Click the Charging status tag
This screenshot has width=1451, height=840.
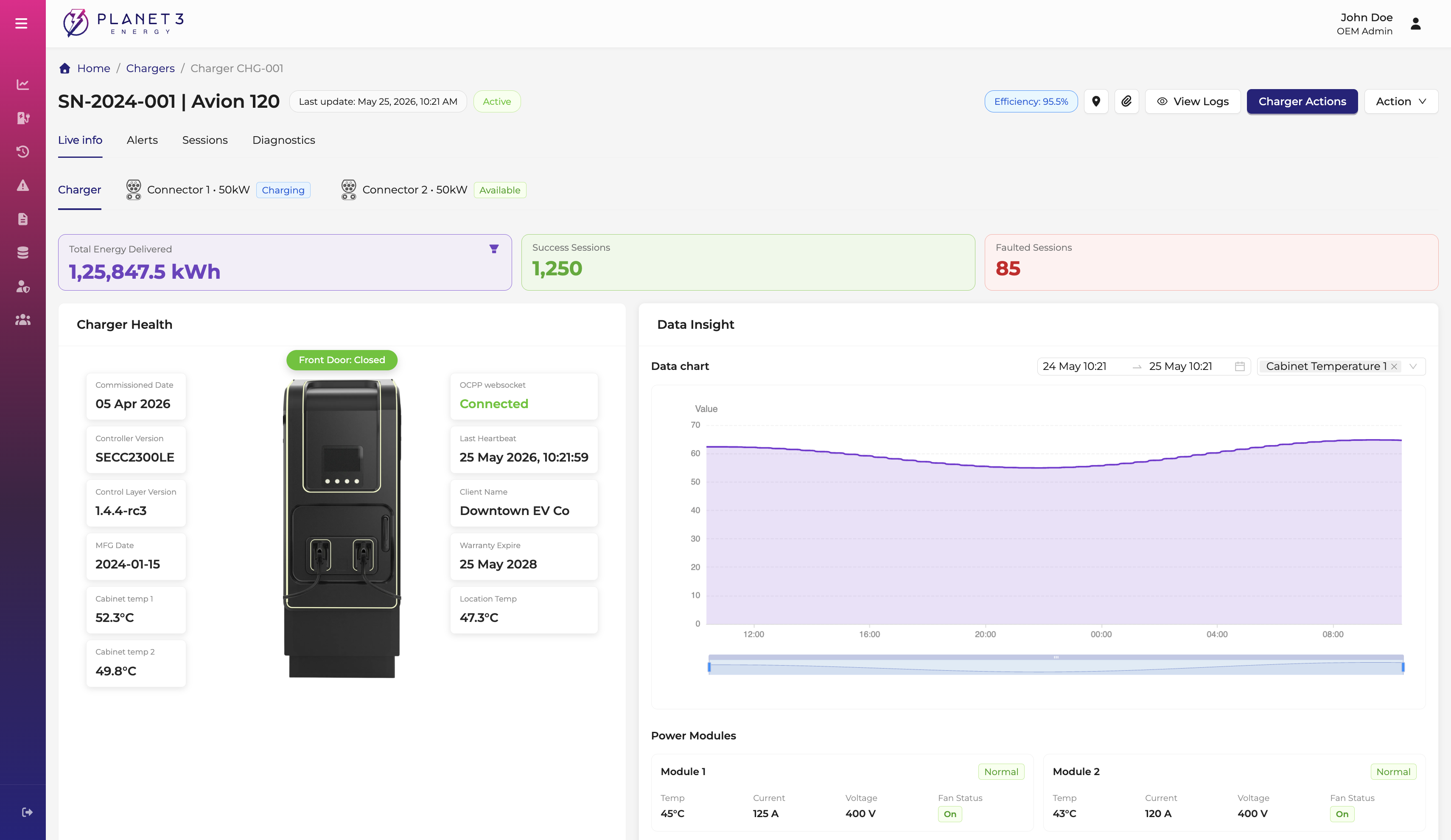283,190
